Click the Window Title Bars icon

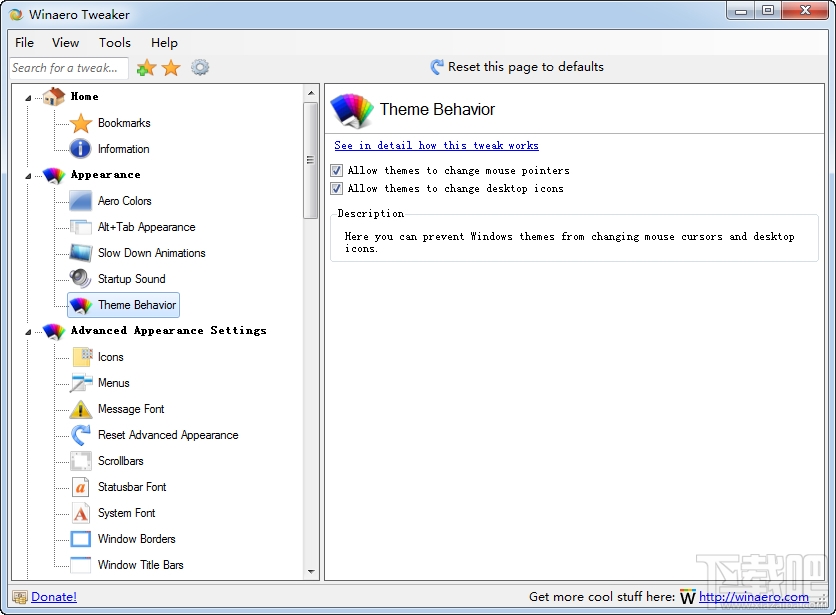pyautogui.click(x=81, y=564)
